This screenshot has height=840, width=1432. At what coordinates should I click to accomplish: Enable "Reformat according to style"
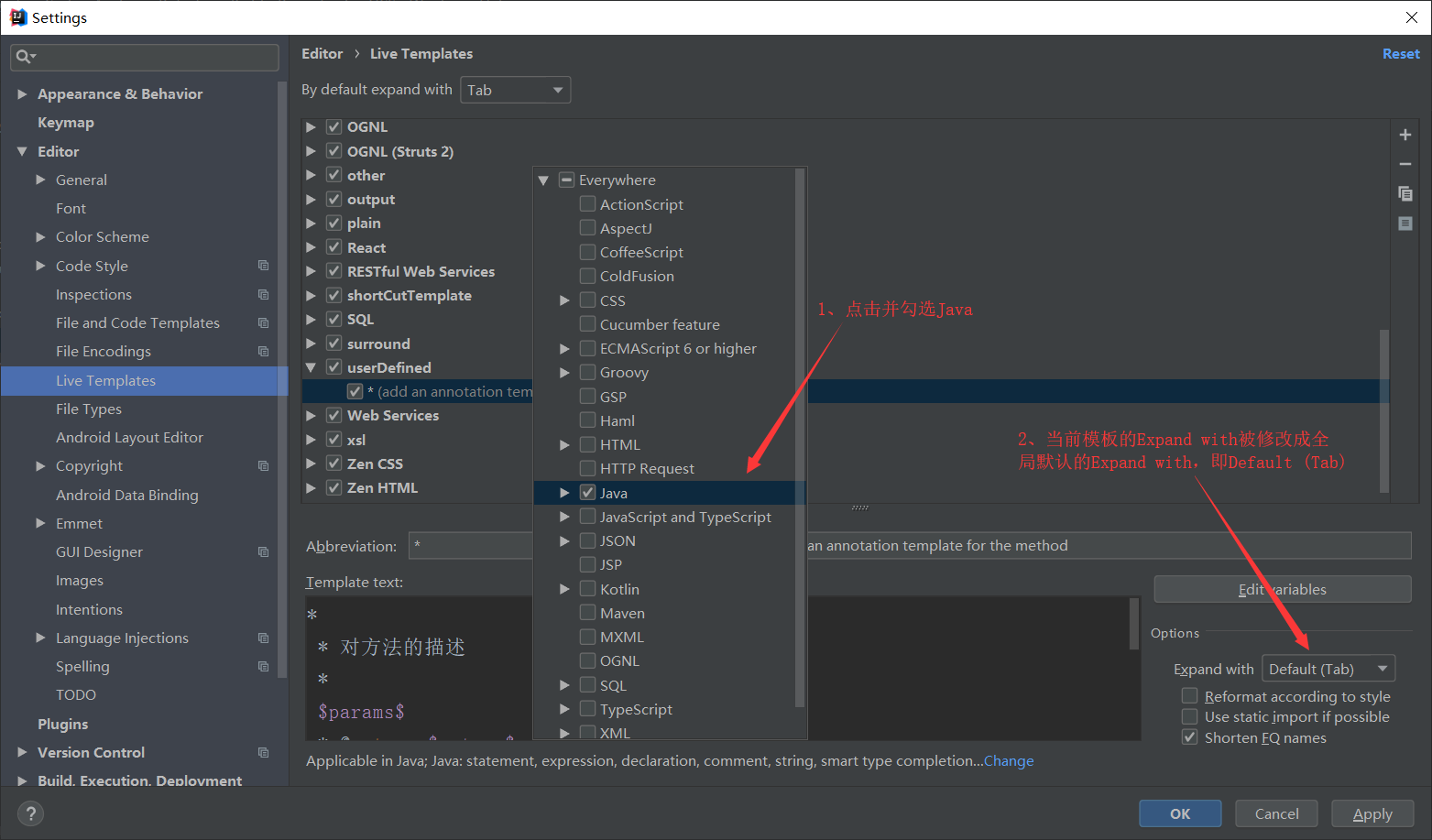1189,695
